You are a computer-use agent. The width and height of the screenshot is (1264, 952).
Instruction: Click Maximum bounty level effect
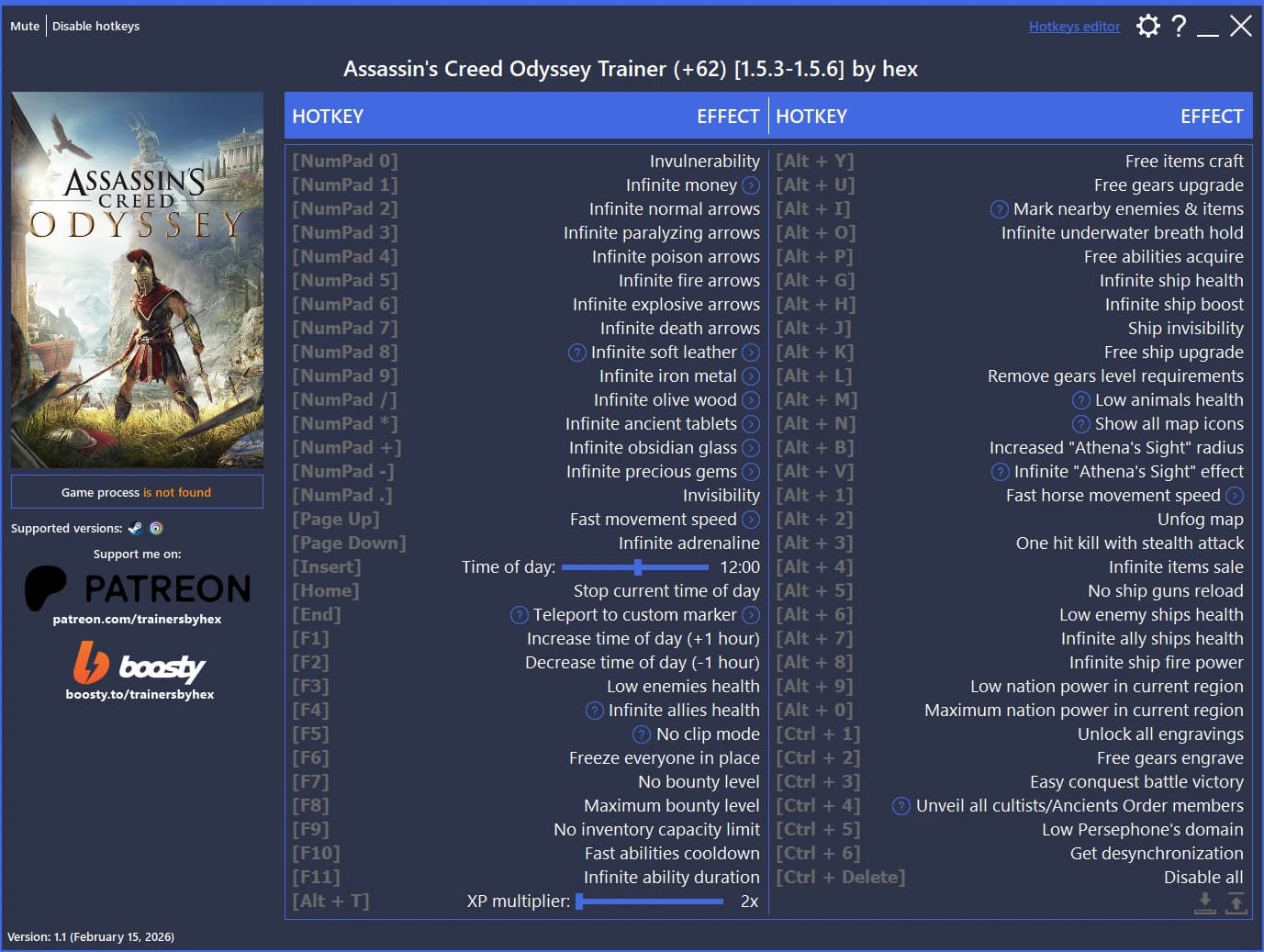pyautogui.click(x=672, y=806)
